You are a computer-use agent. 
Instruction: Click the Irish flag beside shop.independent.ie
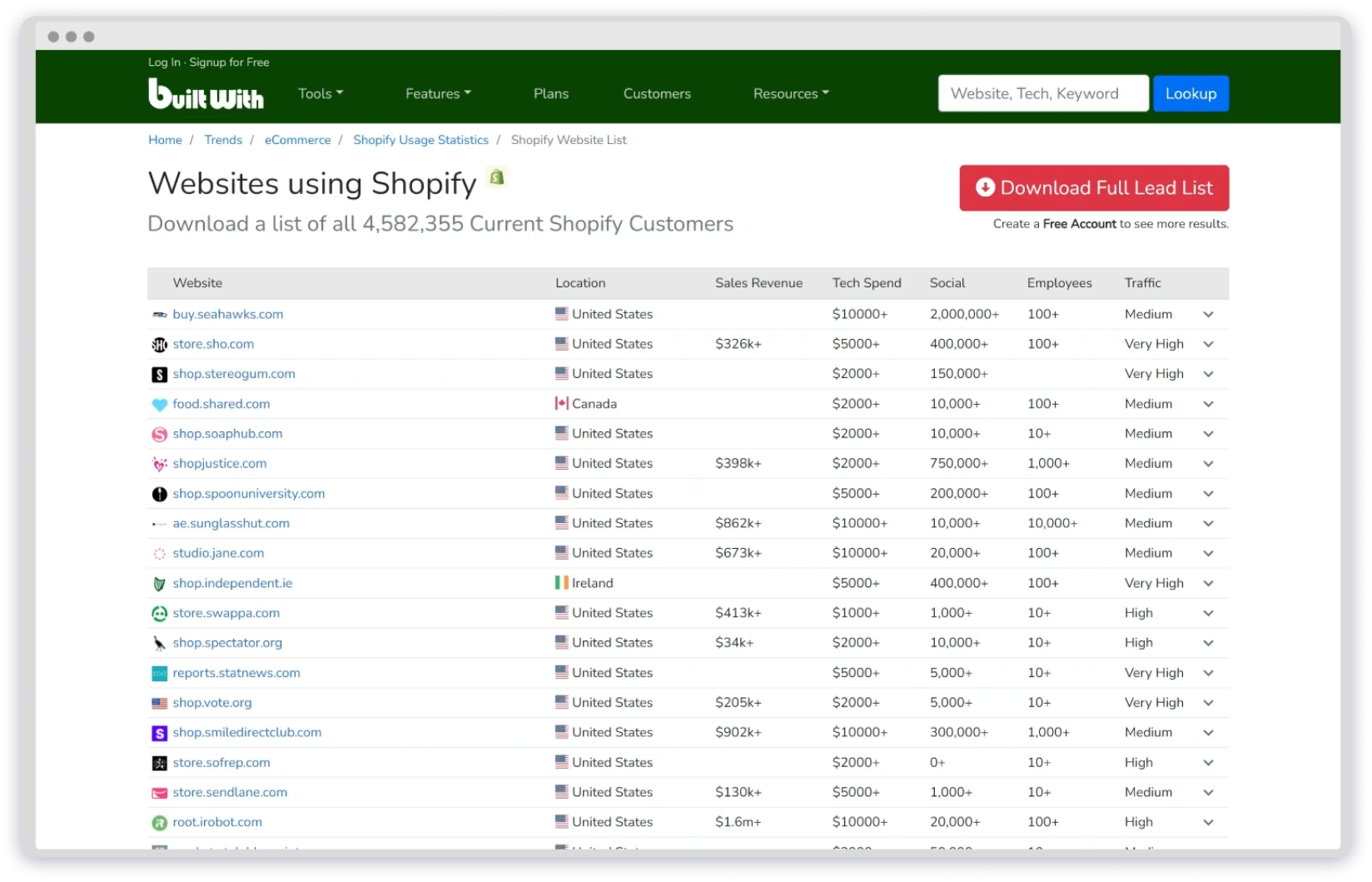tap(561, 582)
